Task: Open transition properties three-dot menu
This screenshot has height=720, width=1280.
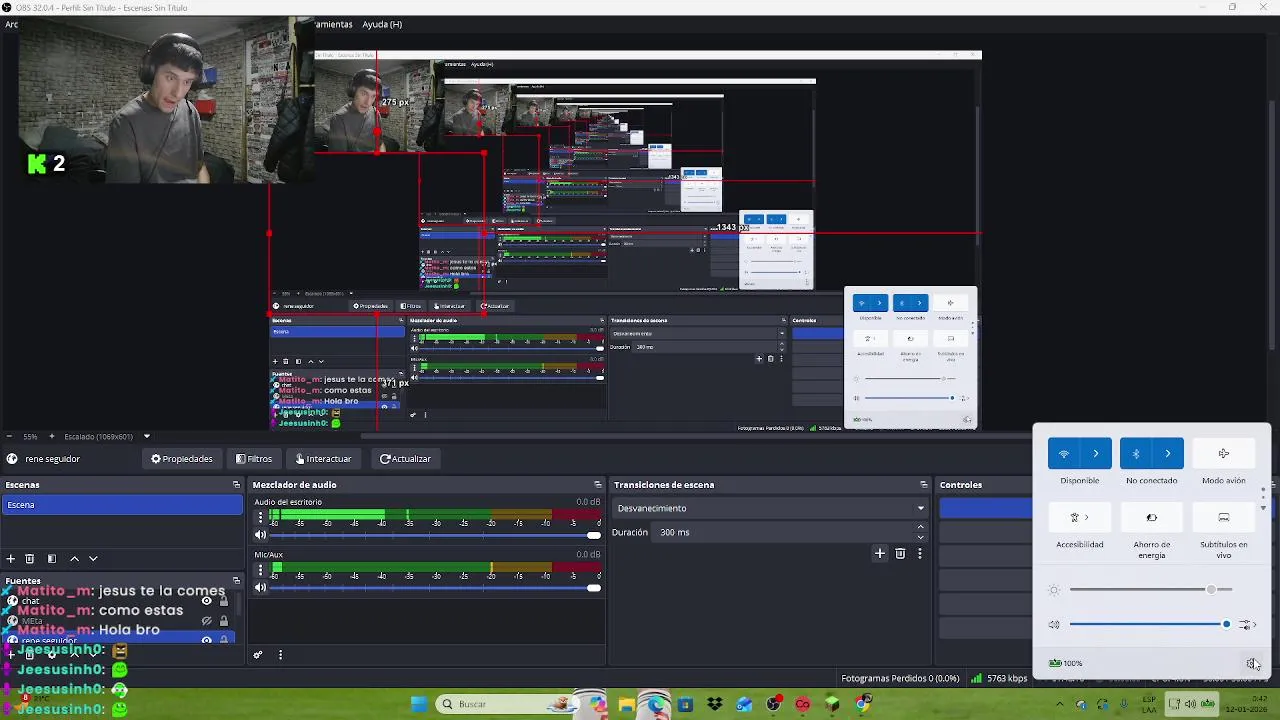Action: pyautogui.click(x=919, y=553)
